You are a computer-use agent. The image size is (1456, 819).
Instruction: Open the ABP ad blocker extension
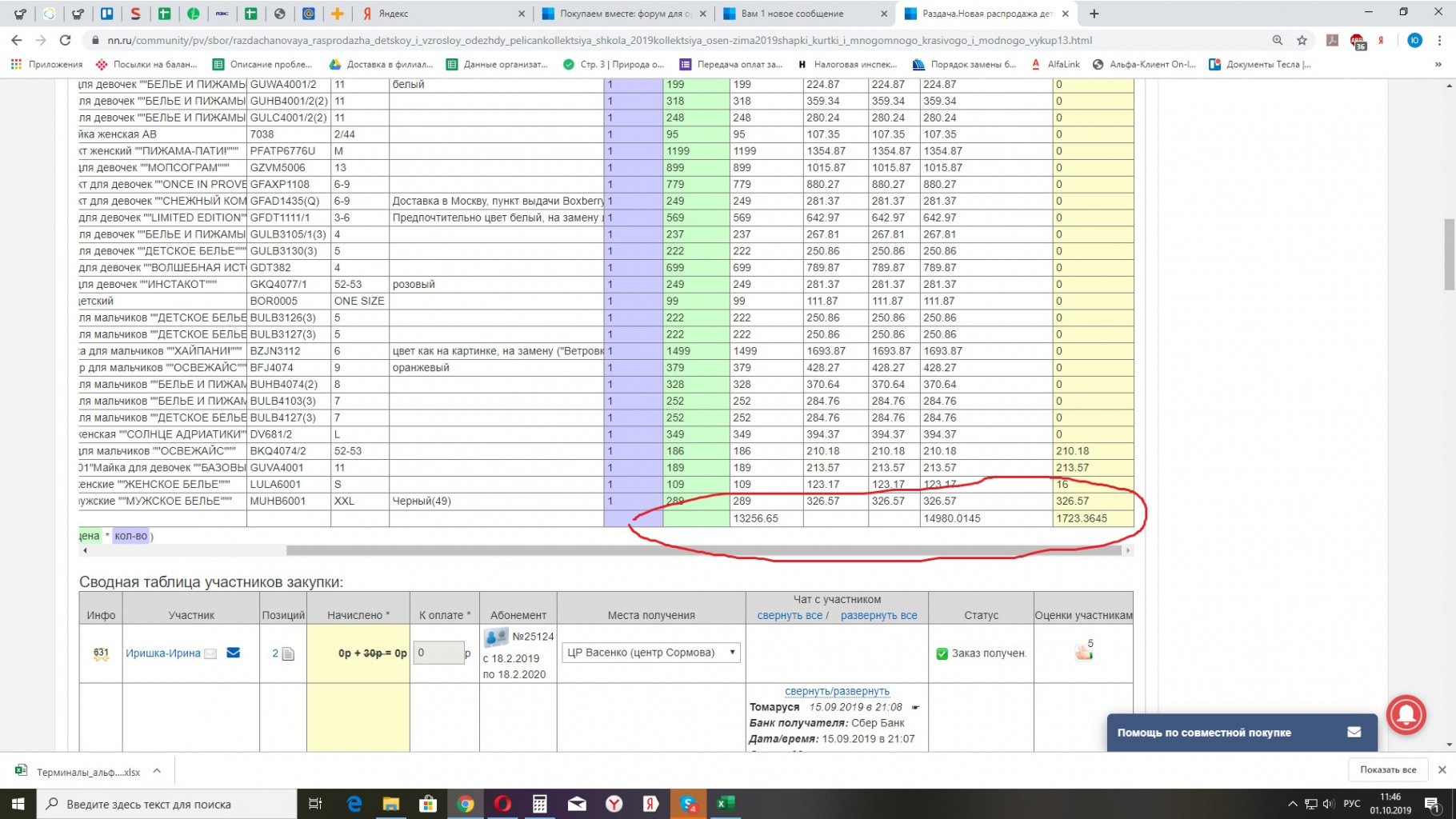1358,41
